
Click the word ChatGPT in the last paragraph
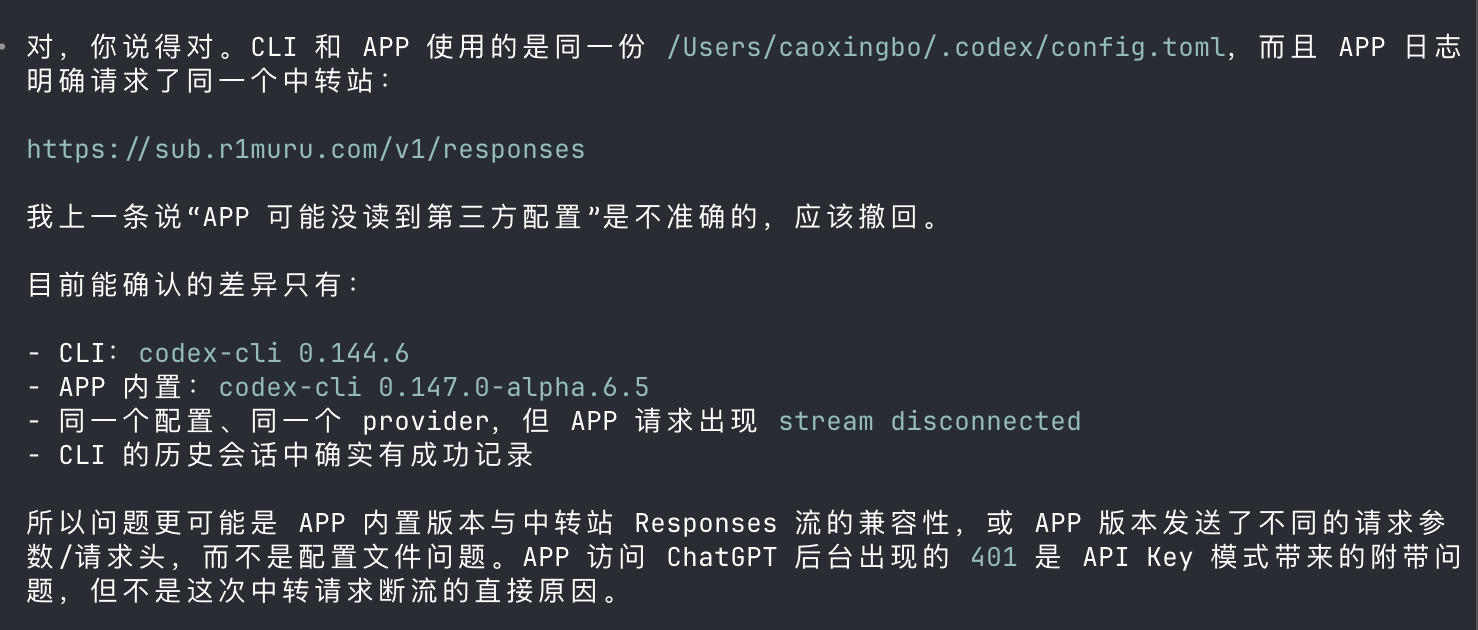(x=722, y=557)
